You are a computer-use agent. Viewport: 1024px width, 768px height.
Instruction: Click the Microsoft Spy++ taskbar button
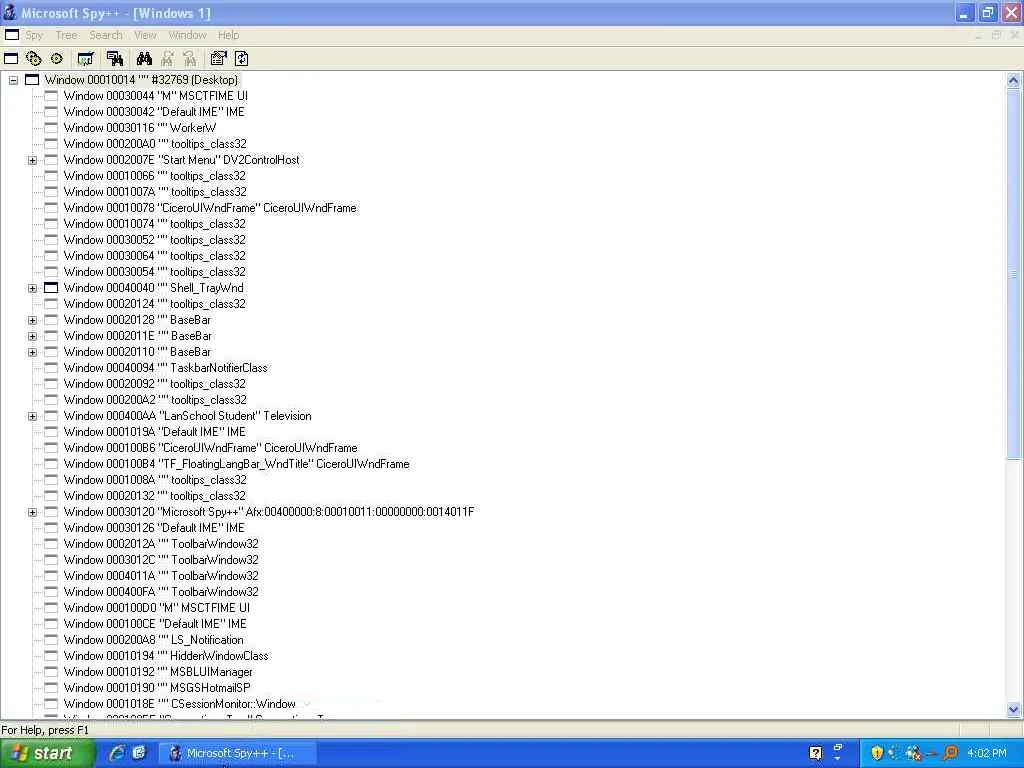tap(240, 753)
